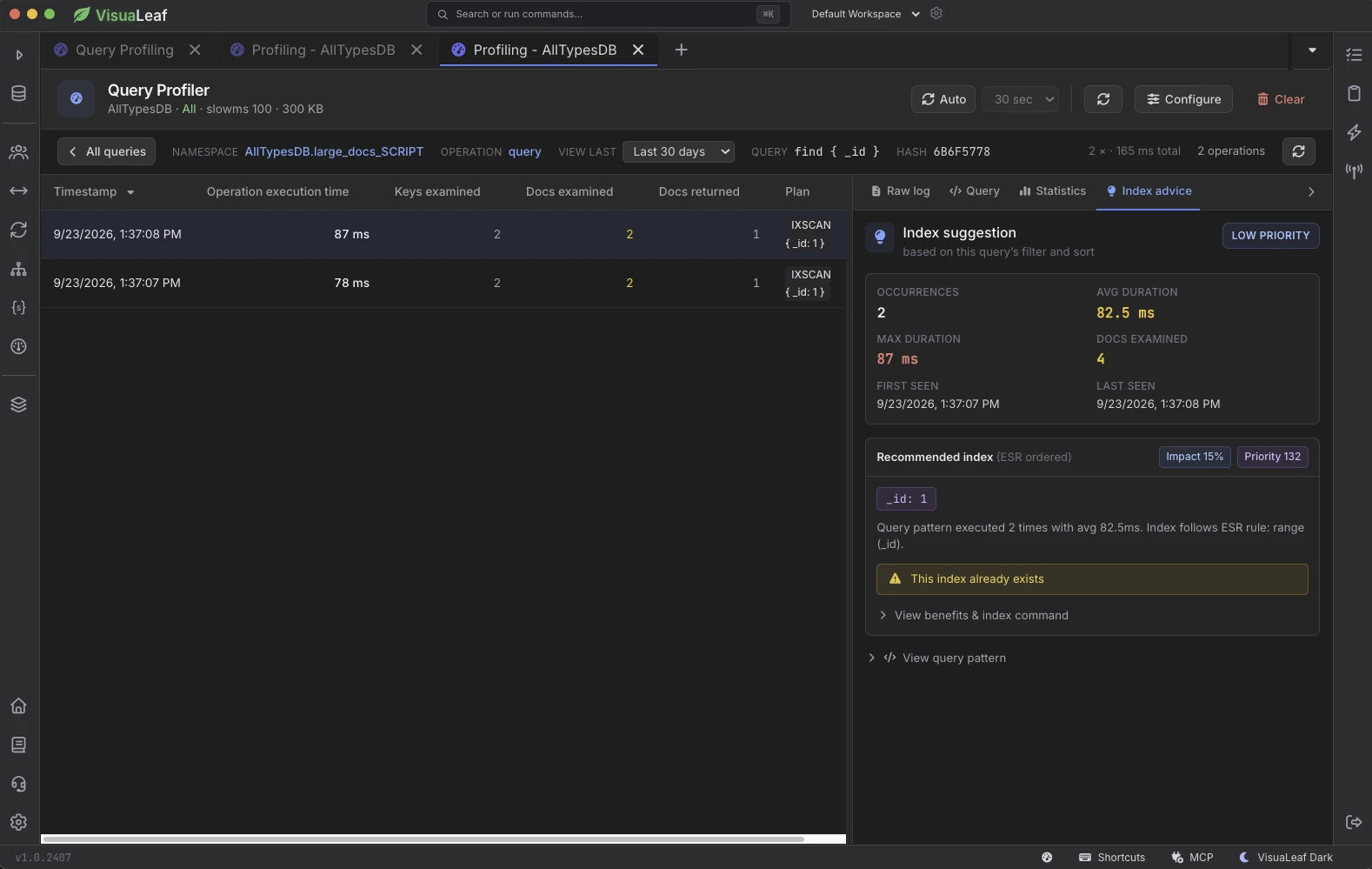
Task: Click the All queries back button
Action: click(107, 151)
